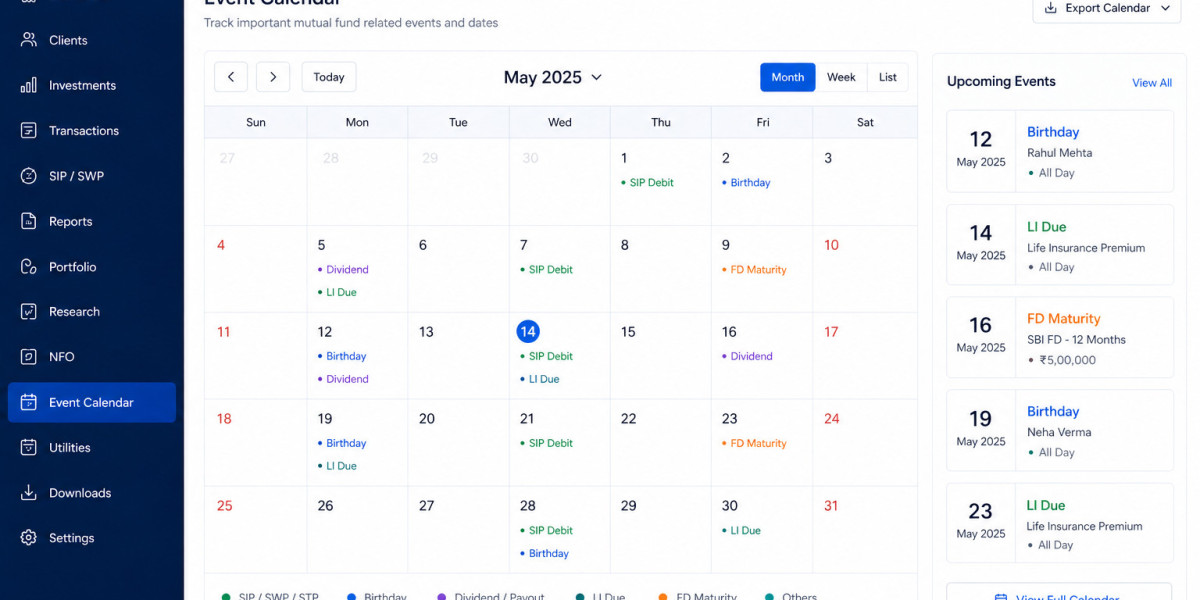The image size is (1200, 600).
Task: Click the Portfolio icon in sidebar
Action: tap(28, 267)
